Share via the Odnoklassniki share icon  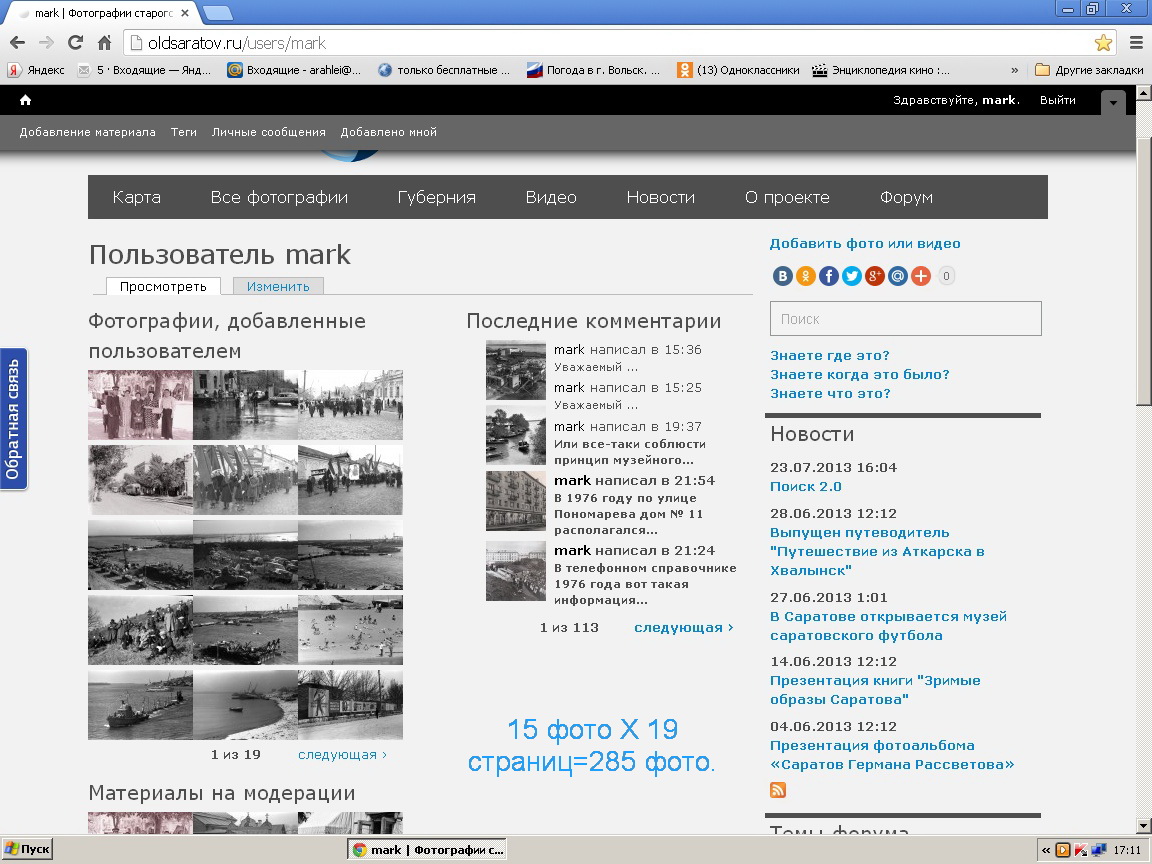(x=805, y=276)
